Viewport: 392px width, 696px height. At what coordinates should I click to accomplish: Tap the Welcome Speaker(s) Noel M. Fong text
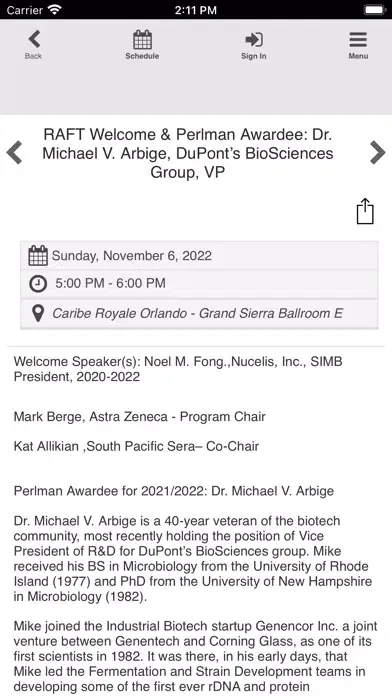pos(178,369)
